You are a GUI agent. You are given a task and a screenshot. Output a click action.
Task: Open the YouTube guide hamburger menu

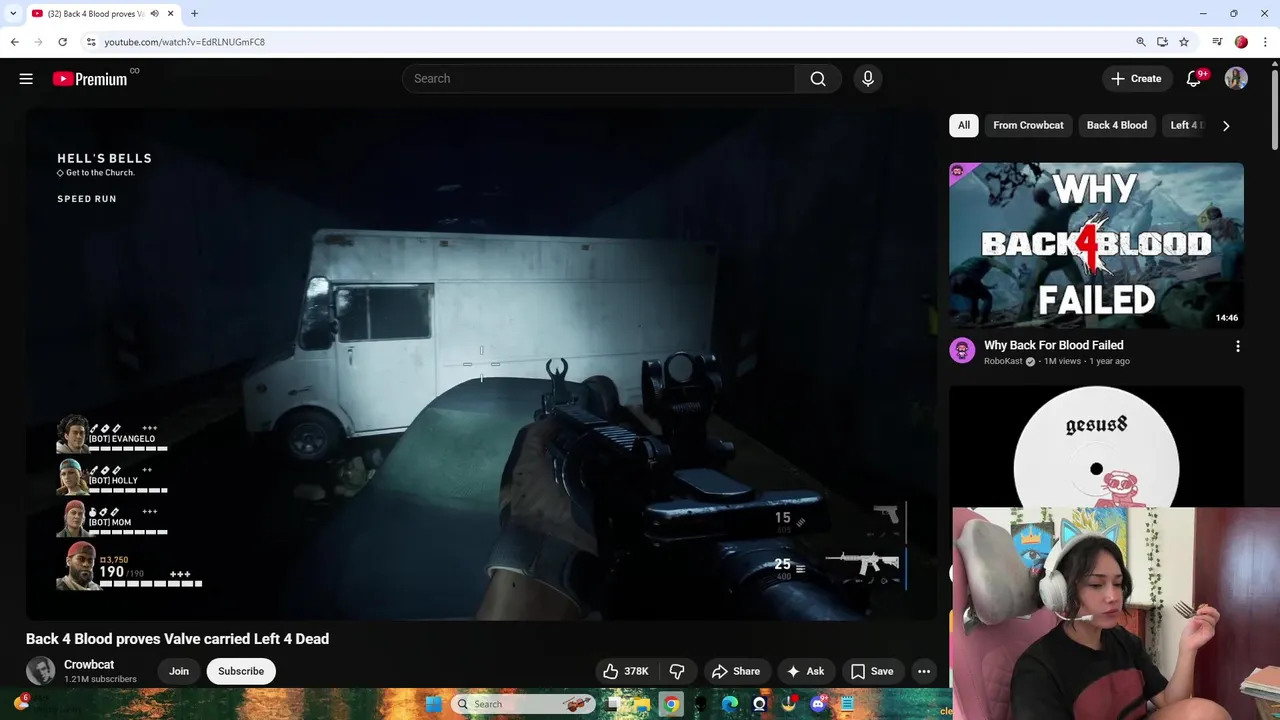click(26, 79)
